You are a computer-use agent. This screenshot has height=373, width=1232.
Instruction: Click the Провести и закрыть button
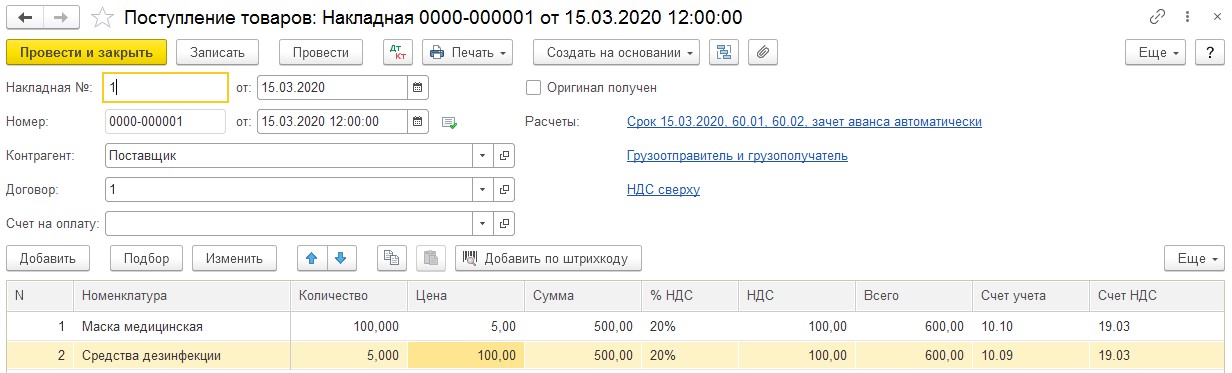[86, 52]
